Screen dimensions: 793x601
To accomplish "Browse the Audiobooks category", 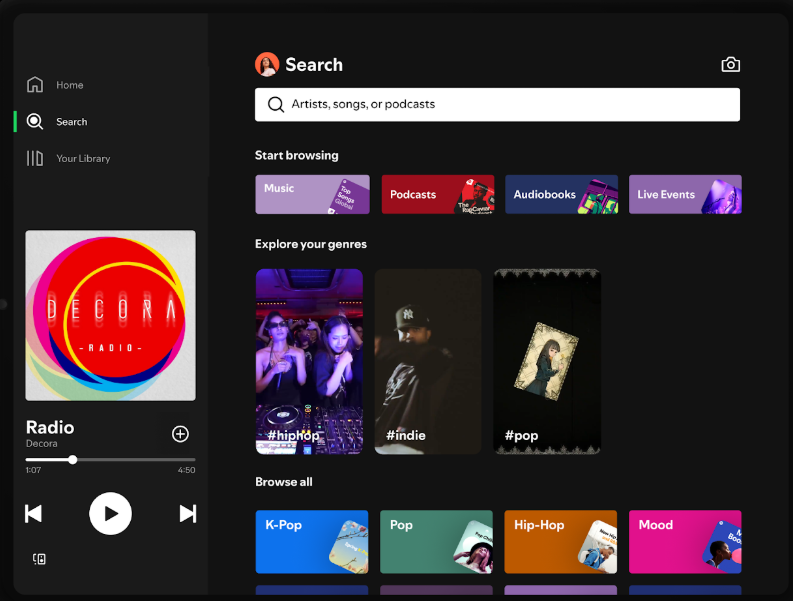I will [x=561, y=194].
